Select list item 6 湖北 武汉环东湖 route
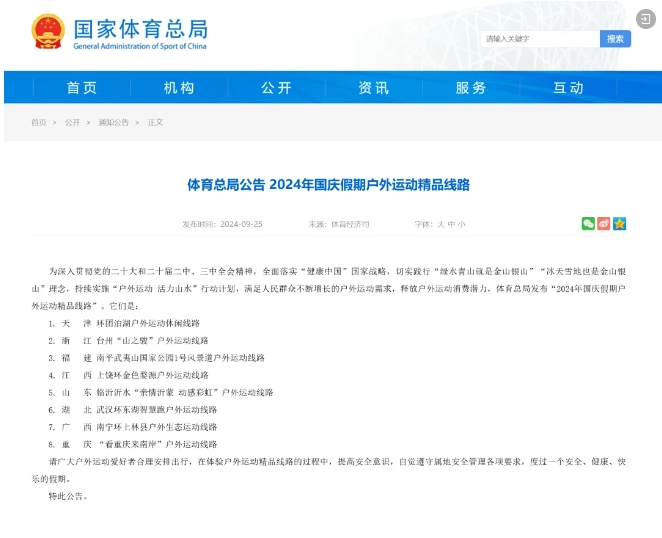 133,410
